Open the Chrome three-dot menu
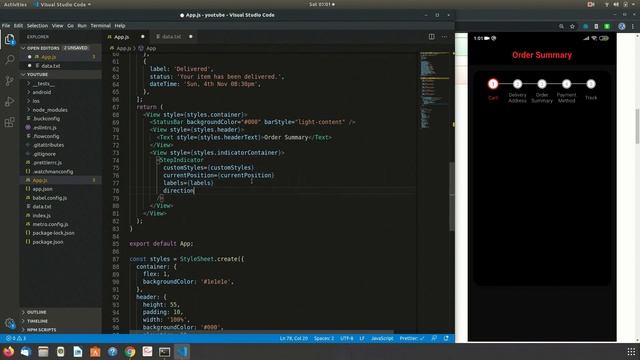 point(633,26)
